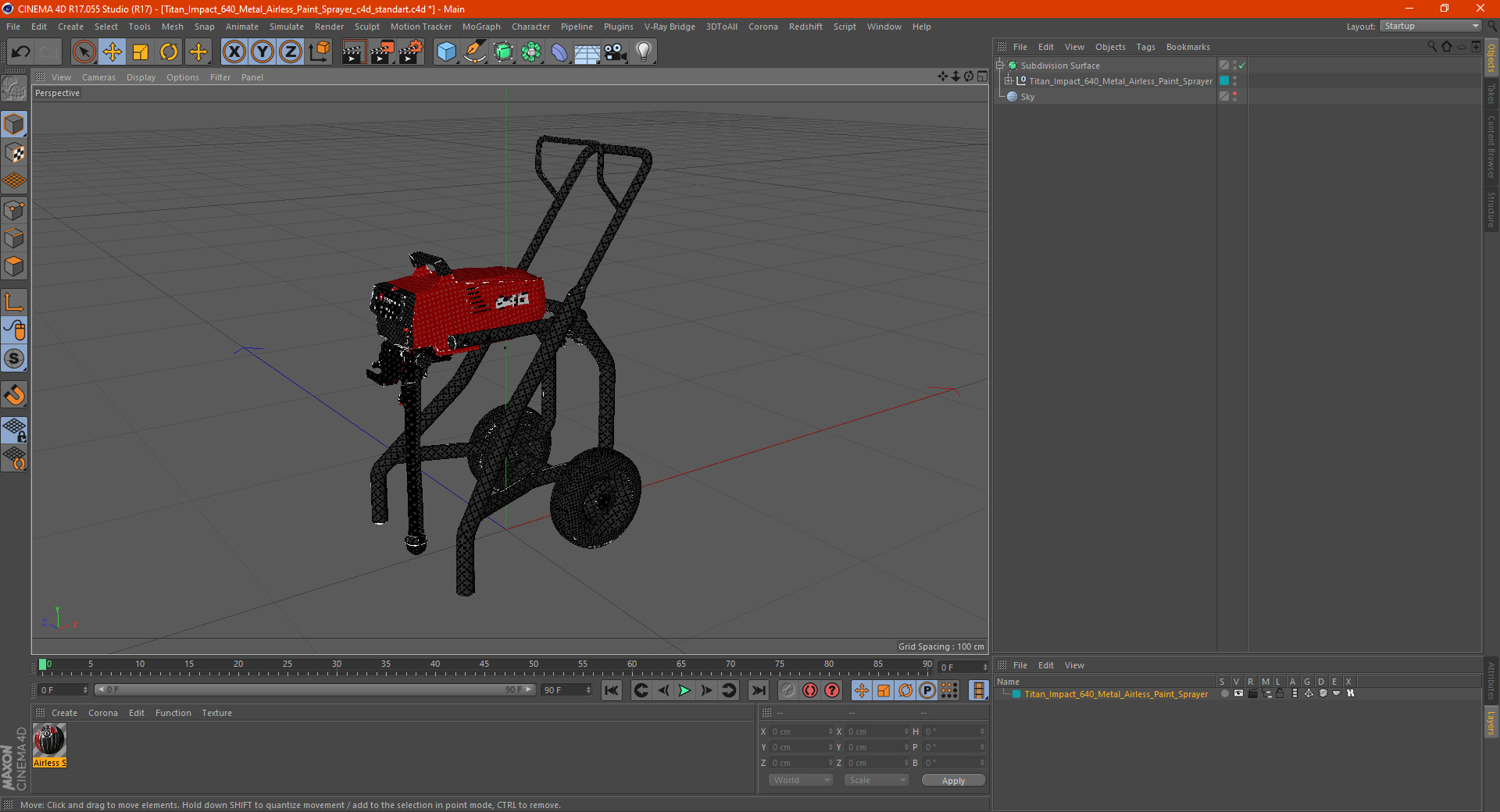Viewport: 1500px width, 812px height.
Task: Toggle Y axis lock
Action: [262, 52]
